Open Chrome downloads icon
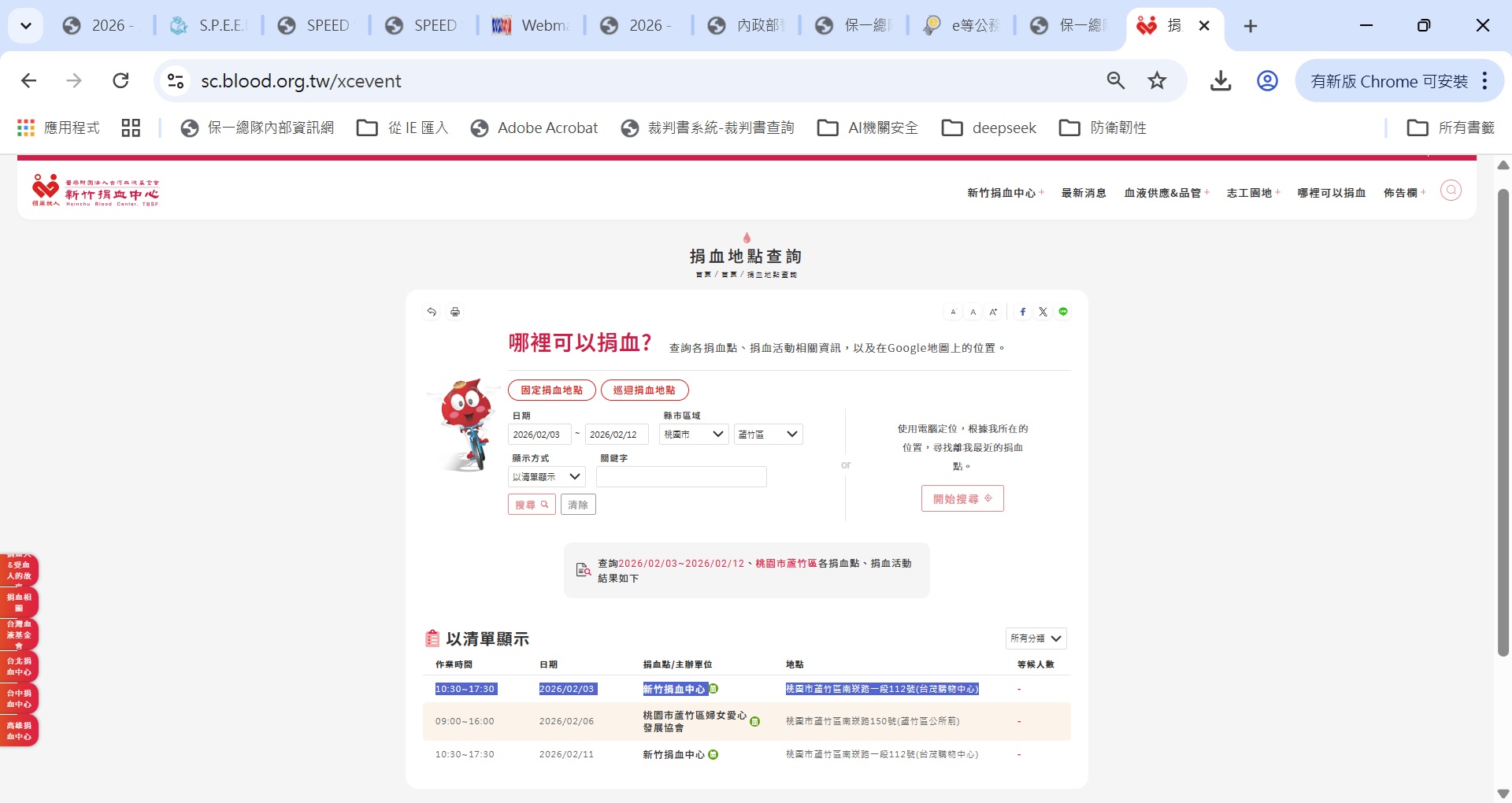The width and height of the screenshot is (1512, 803). point(1221,81)
